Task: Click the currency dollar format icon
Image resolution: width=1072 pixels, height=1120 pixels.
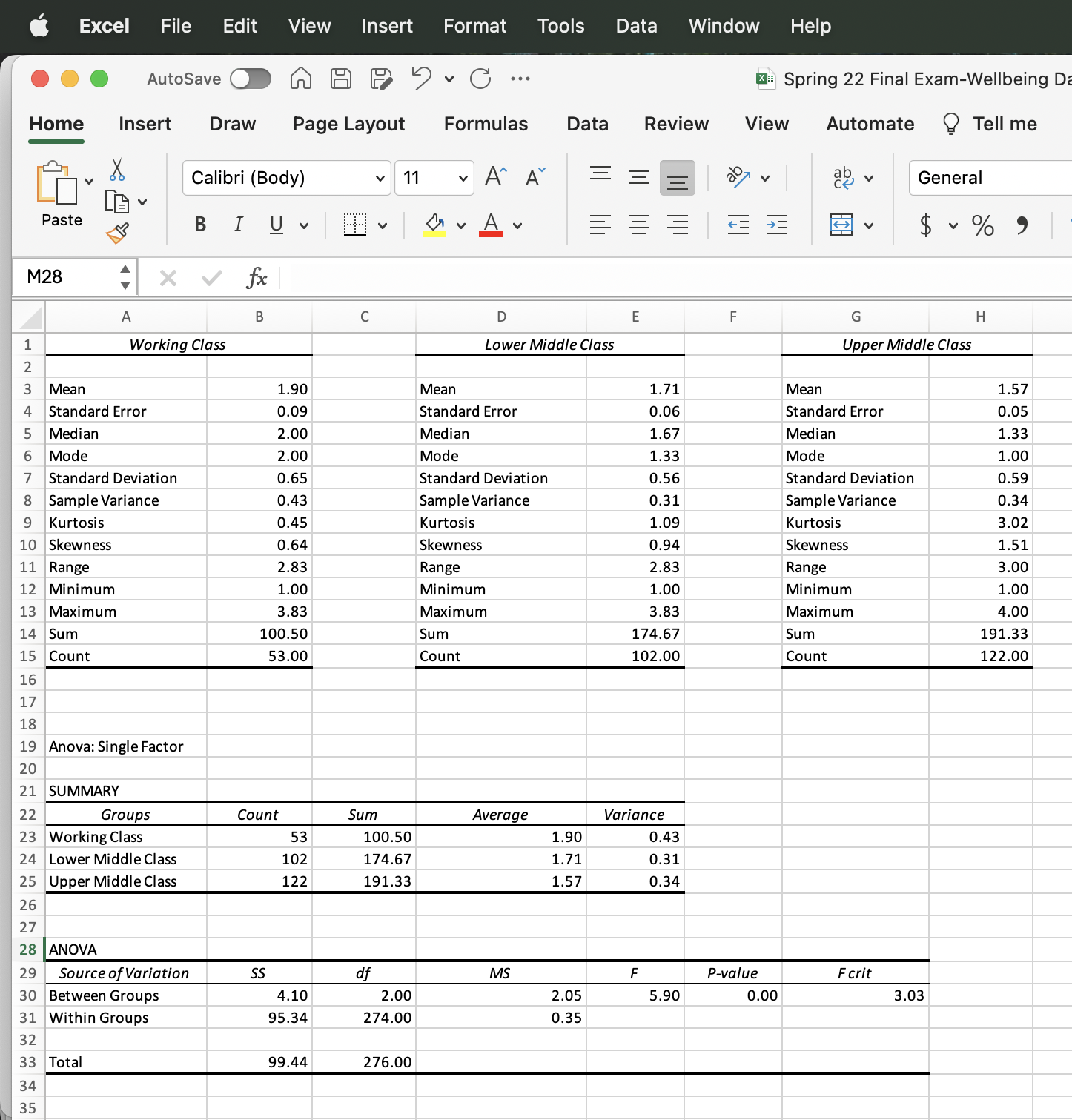Action: [x=925, y=225]
